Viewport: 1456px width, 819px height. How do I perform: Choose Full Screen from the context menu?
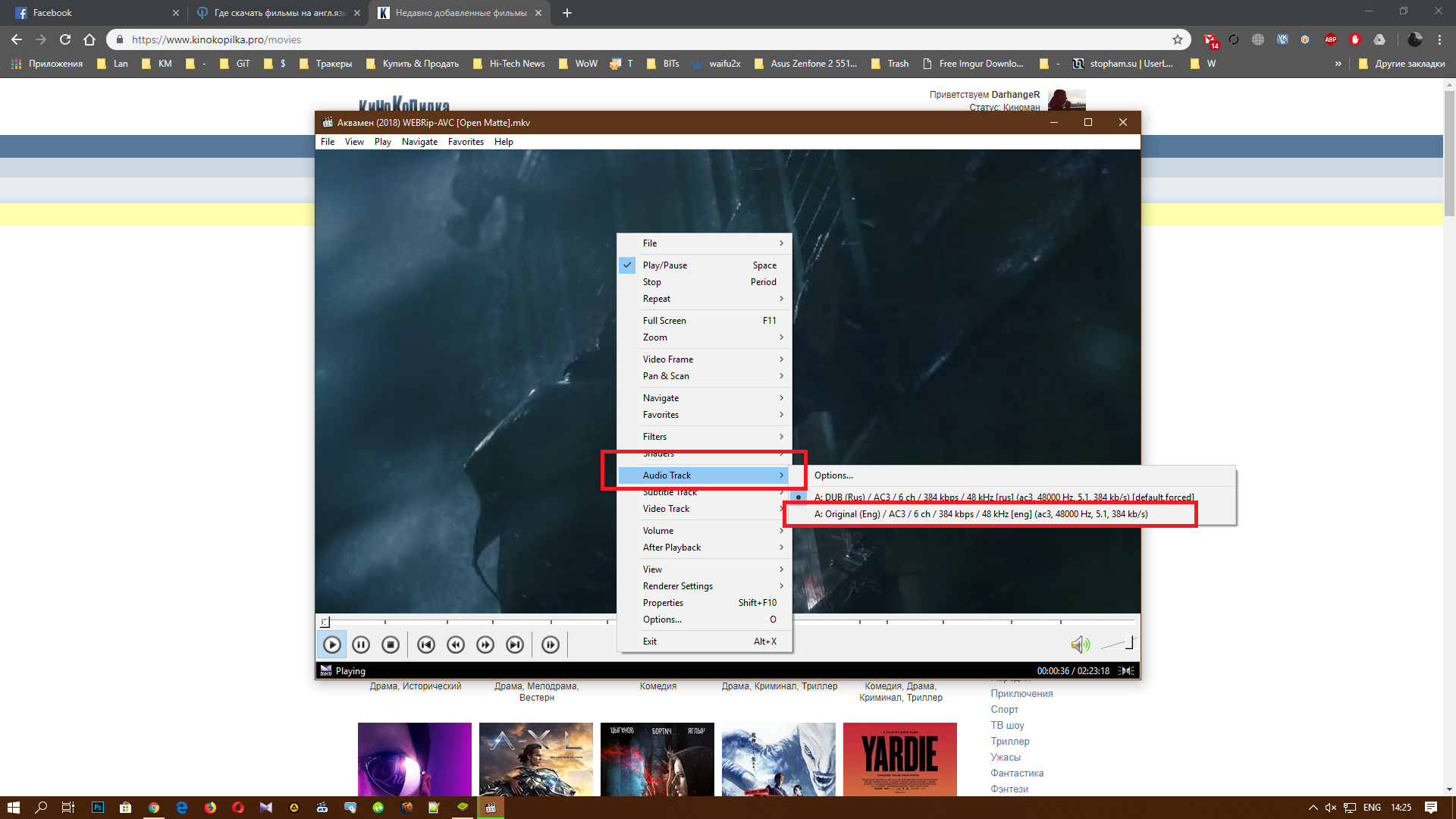click(x=664, y=321)
